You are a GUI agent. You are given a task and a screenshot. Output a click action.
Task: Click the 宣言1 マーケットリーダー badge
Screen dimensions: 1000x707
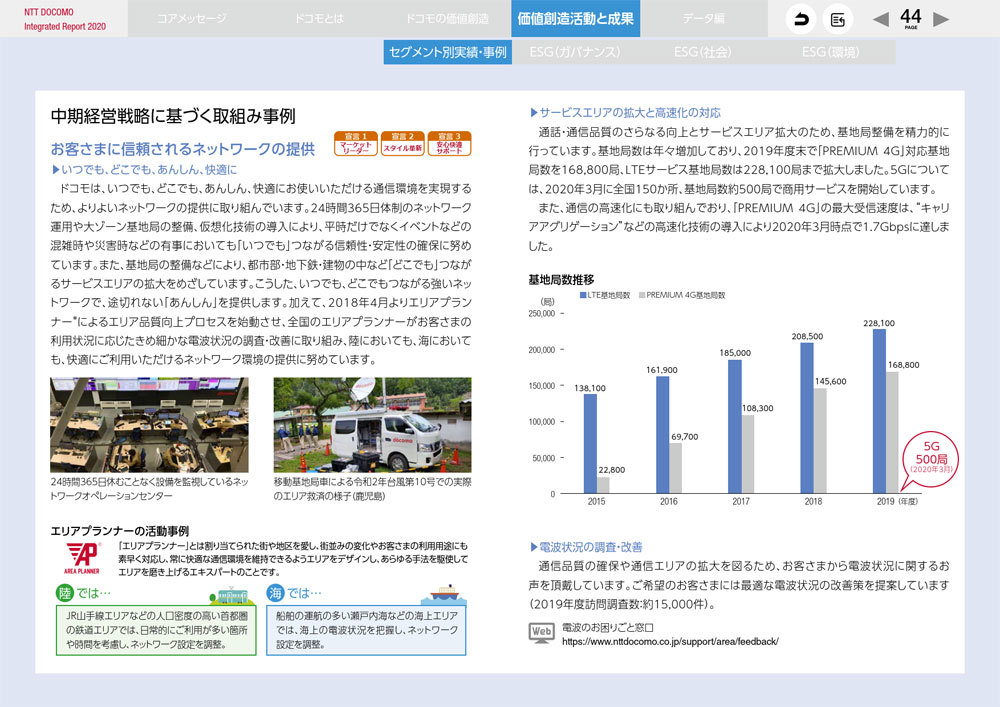coord(356,143)
